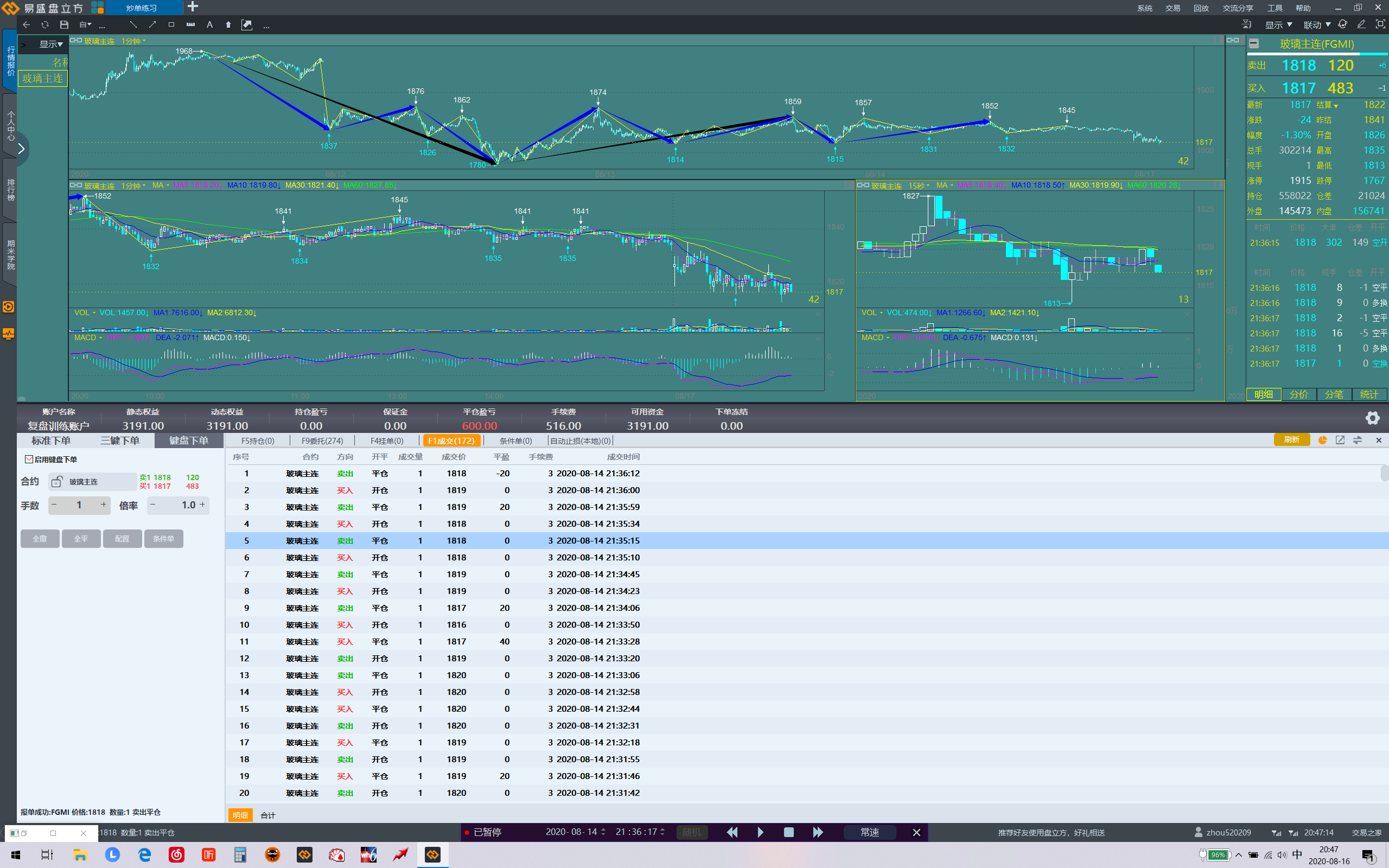Toggle the 启用键盘下单 checkbox

coord(29,459)
